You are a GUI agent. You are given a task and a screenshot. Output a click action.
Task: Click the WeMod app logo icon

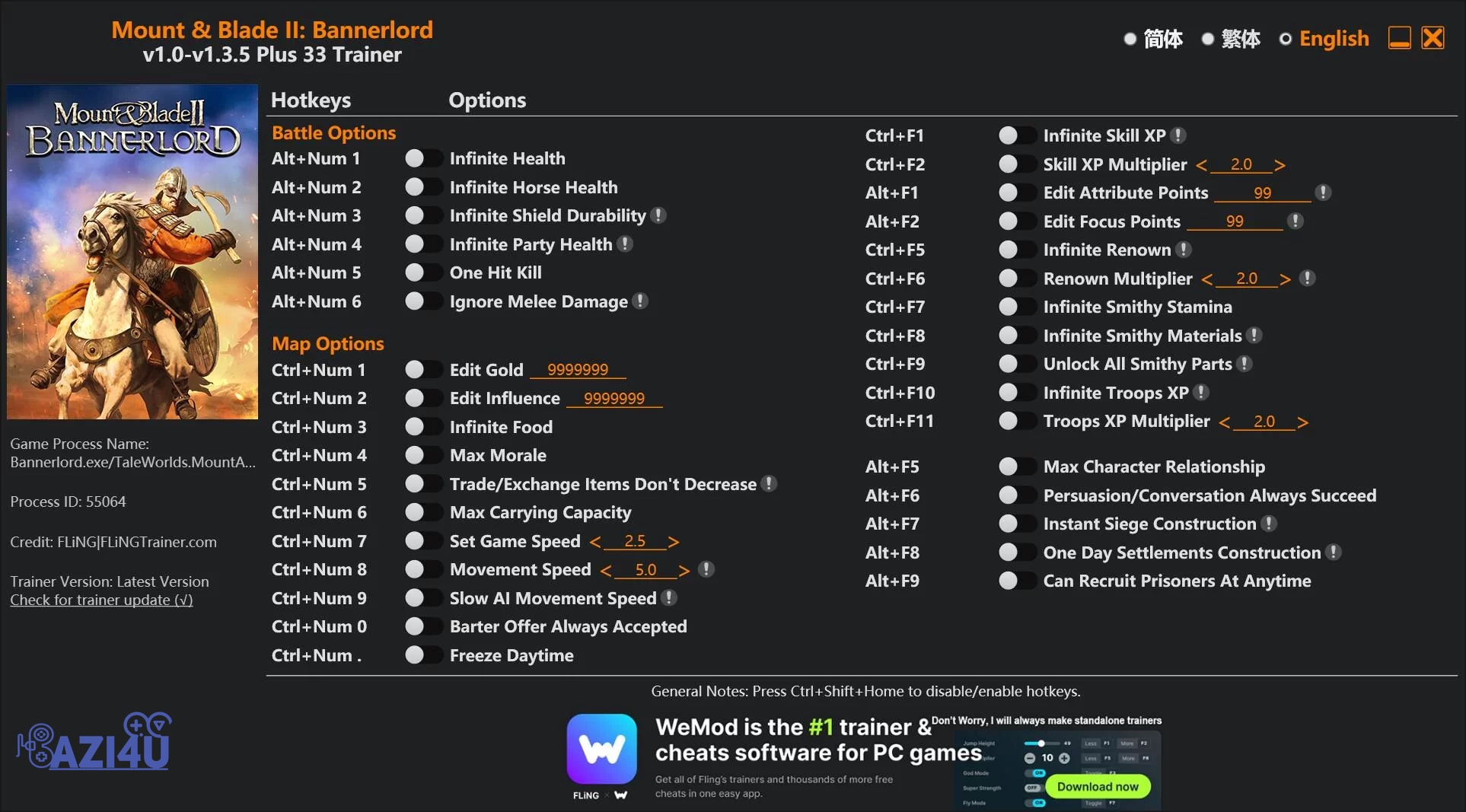pyautogui.click(x=601, y=750)
